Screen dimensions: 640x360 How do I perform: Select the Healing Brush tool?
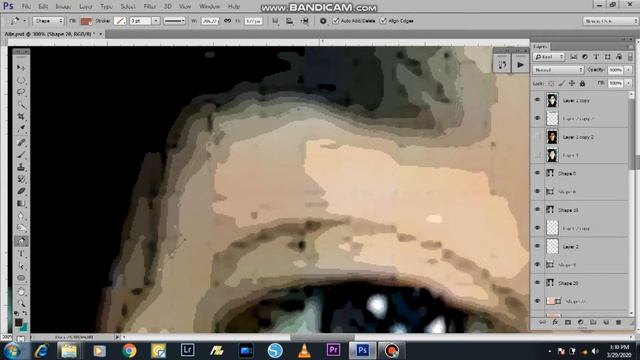[21, 142]
